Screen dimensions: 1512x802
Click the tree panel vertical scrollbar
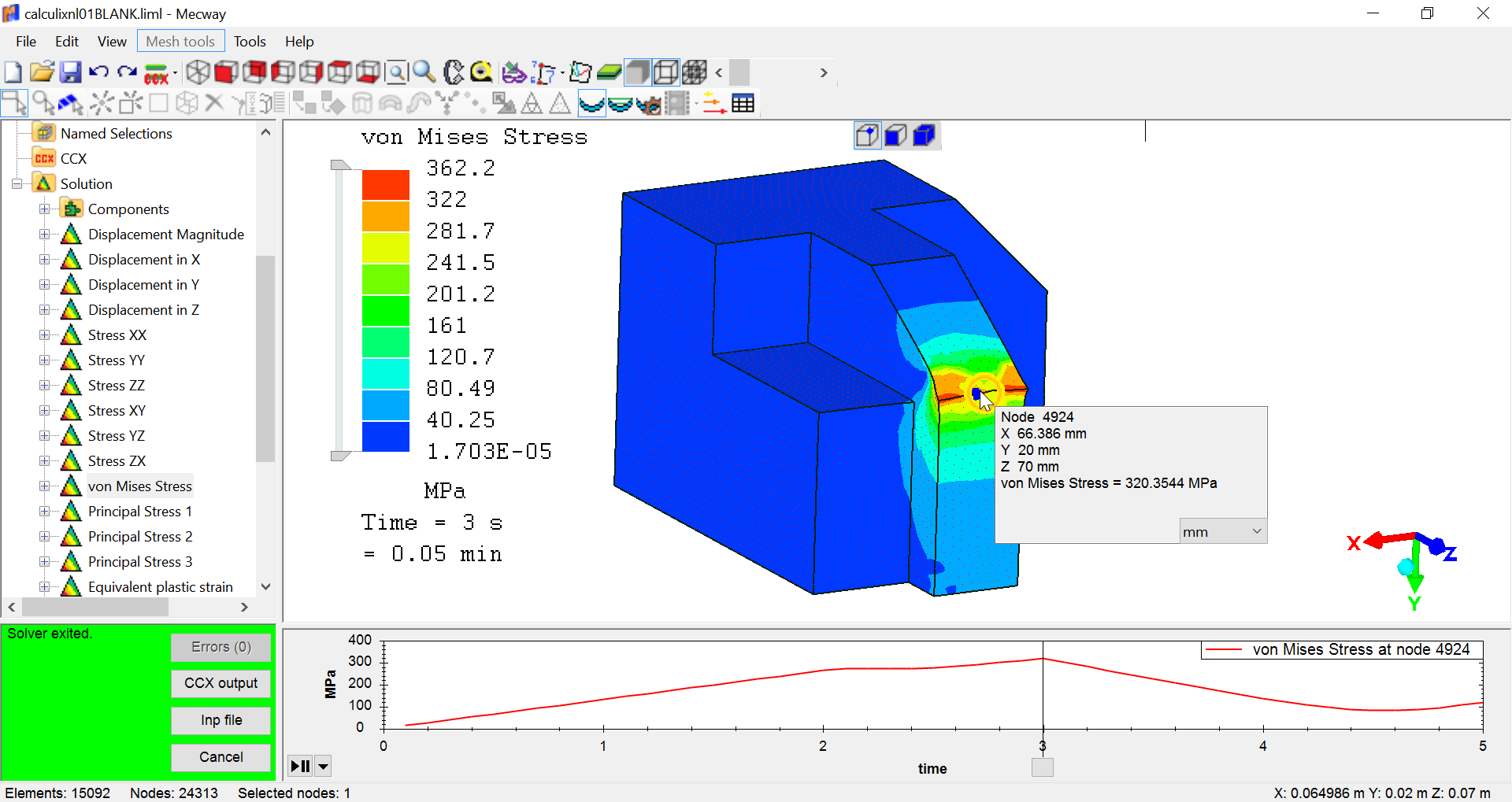click(x=265, y=359)
